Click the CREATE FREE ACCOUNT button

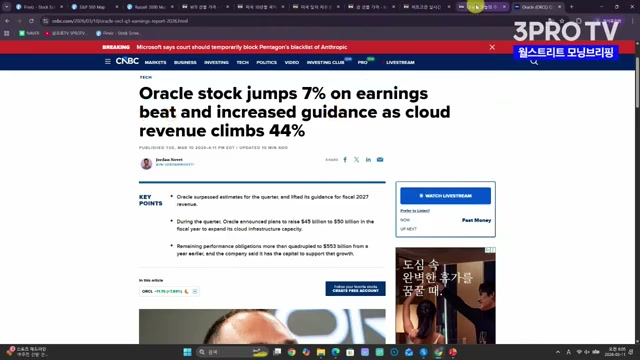(x=355, y=289)
